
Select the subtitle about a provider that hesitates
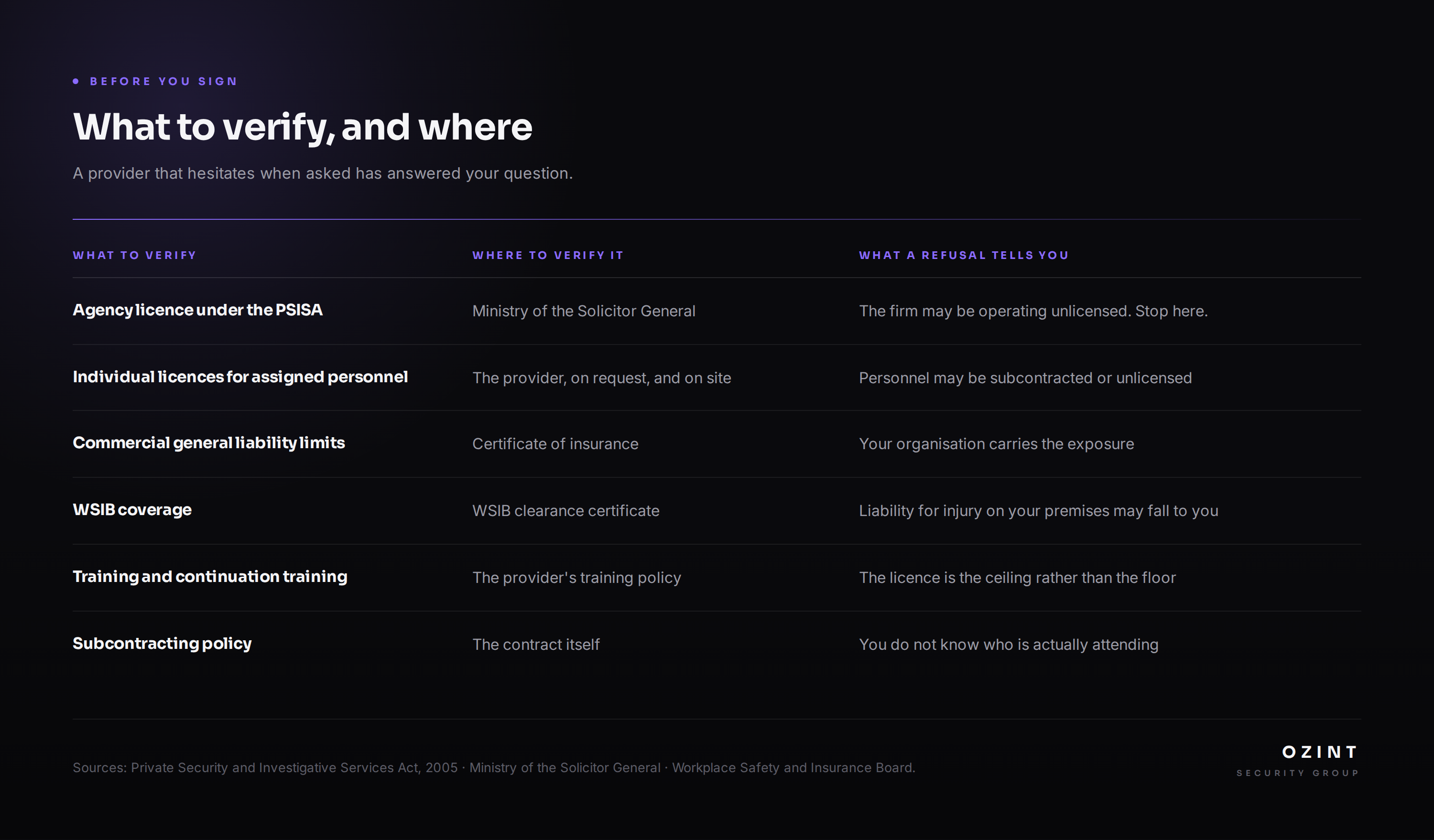coord(323,173)
